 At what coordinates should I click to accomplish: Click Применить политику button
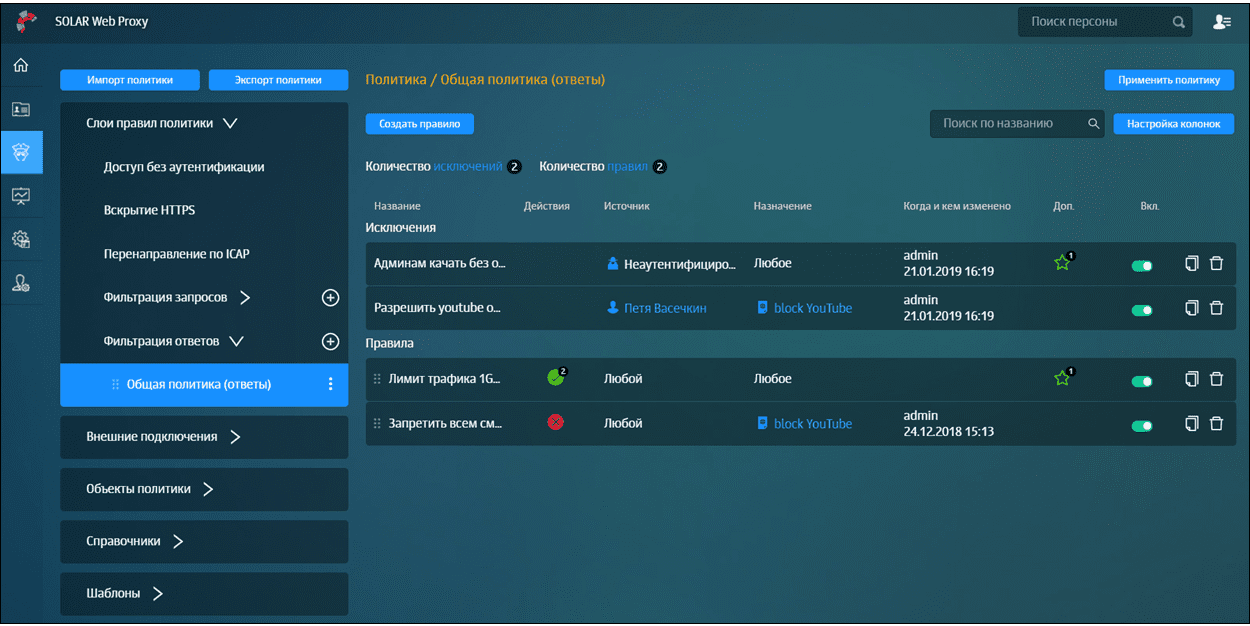pos(1169,80)
